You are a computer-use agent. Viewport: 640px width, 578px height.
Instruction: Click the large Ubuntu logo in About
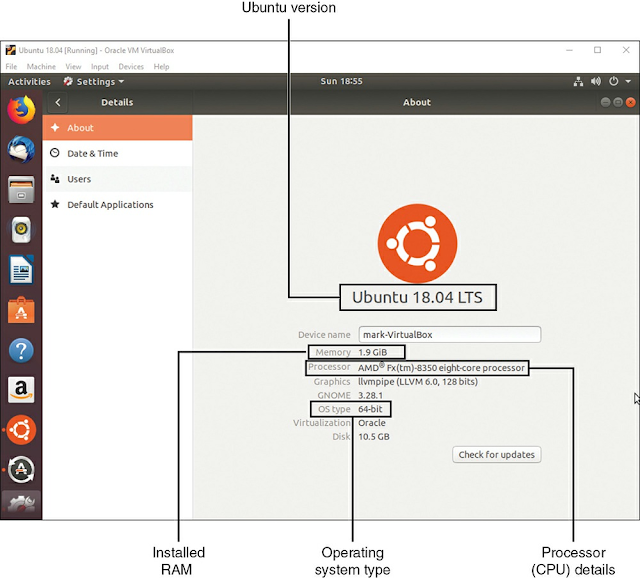[417, 243]
